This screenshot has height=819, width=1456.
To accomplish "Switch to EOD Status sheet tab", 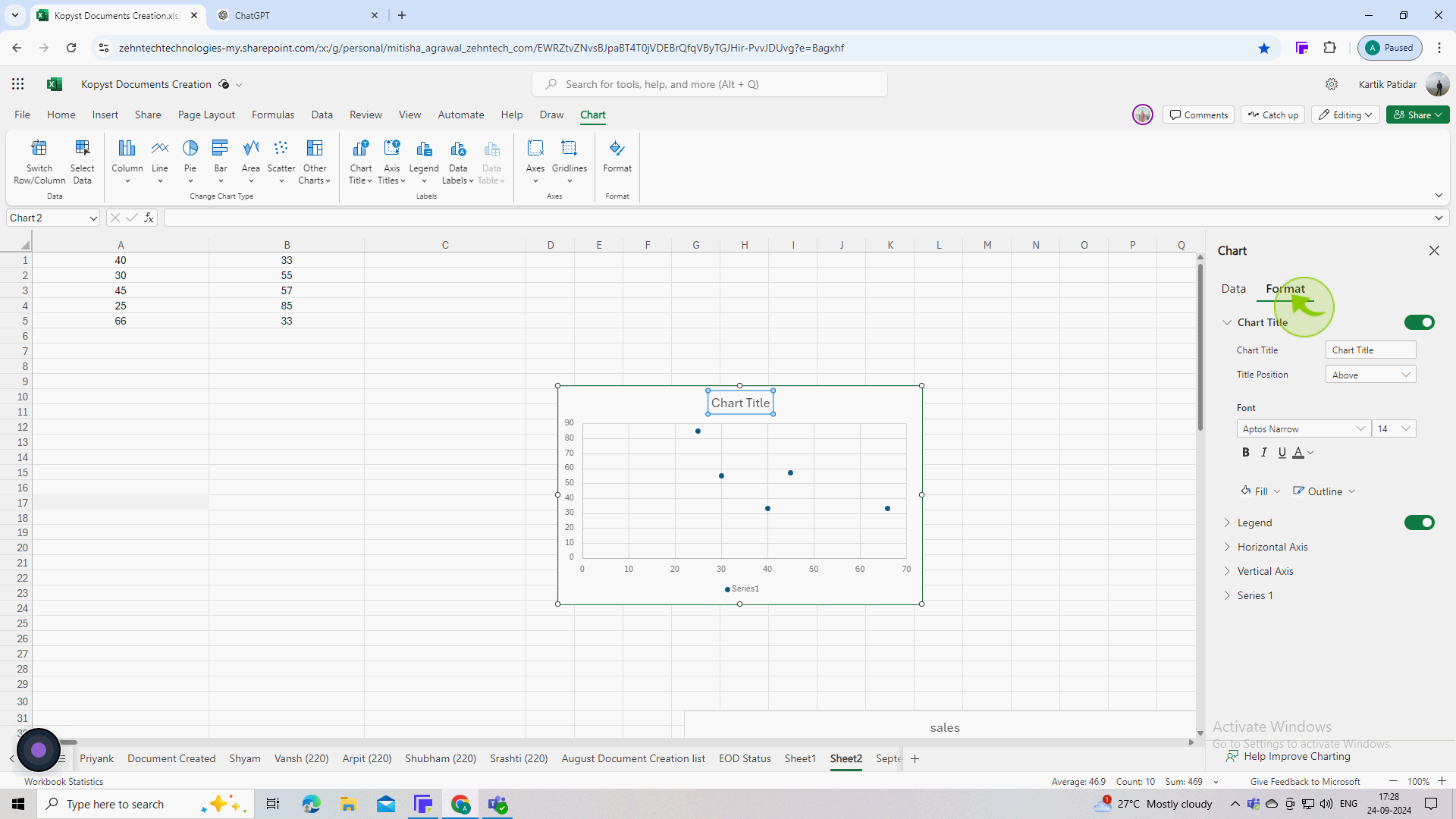I will click(x=745, y=758).
